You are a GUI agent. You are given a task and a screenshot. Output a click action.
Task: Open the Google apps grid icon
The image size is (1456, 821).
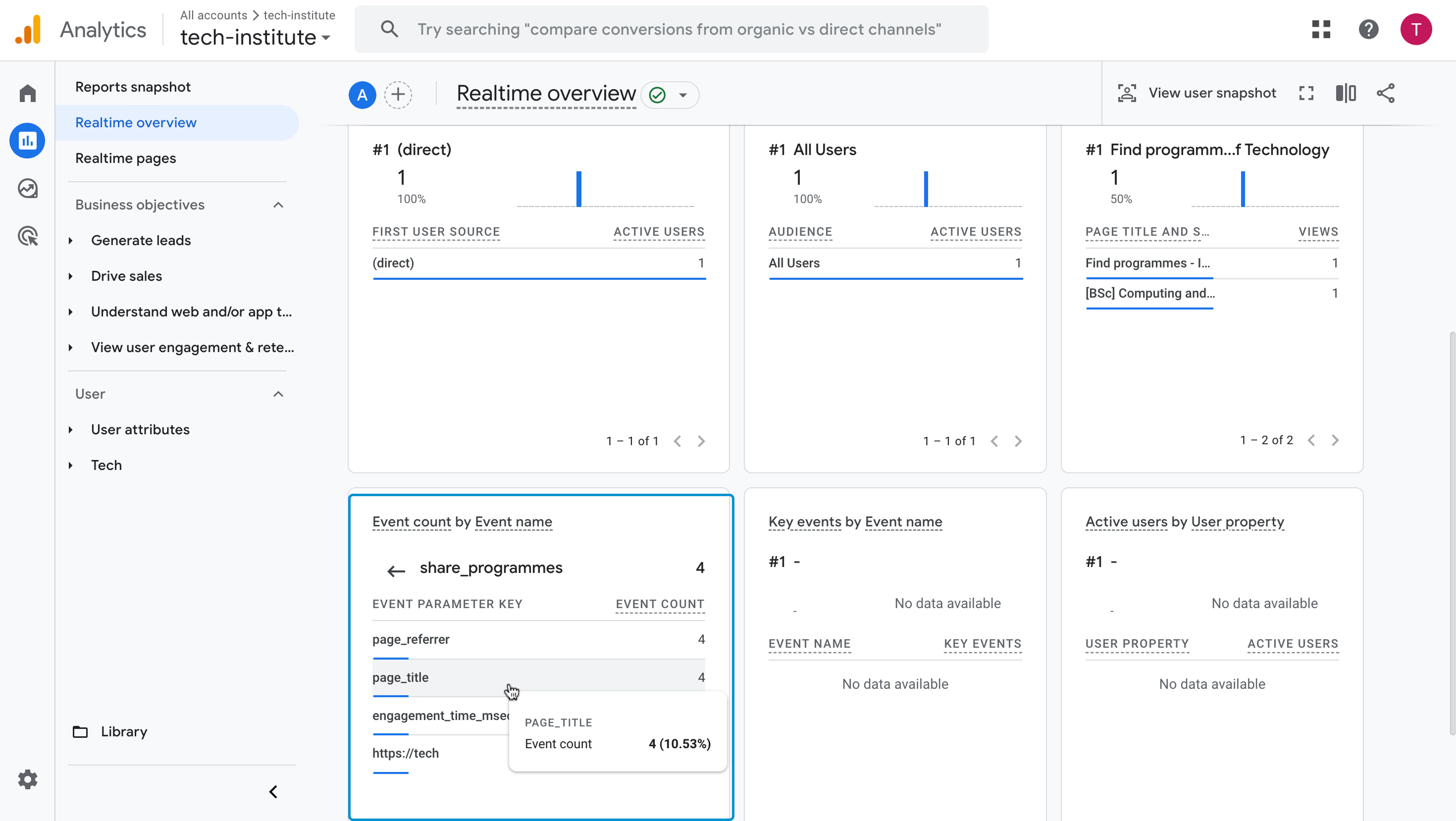click(1321, 29)
